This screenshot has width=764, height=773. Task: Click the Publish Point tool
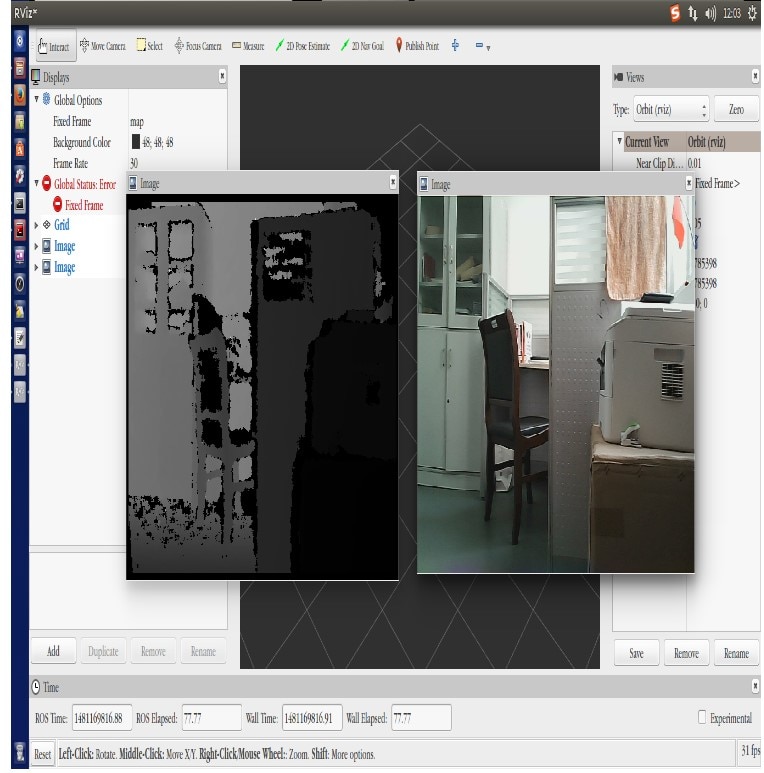pos(417,46)
